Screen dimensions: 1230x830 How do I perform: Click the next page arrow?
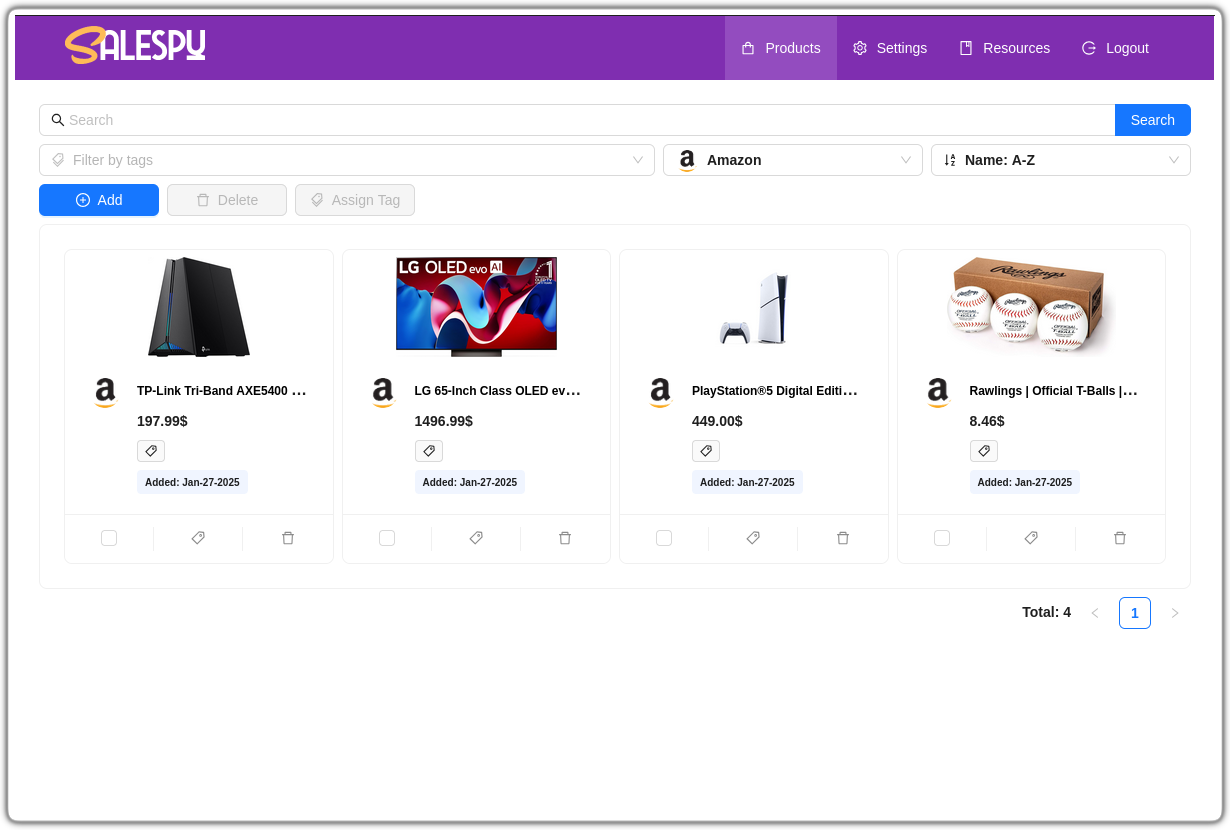tap(1175, 613)
